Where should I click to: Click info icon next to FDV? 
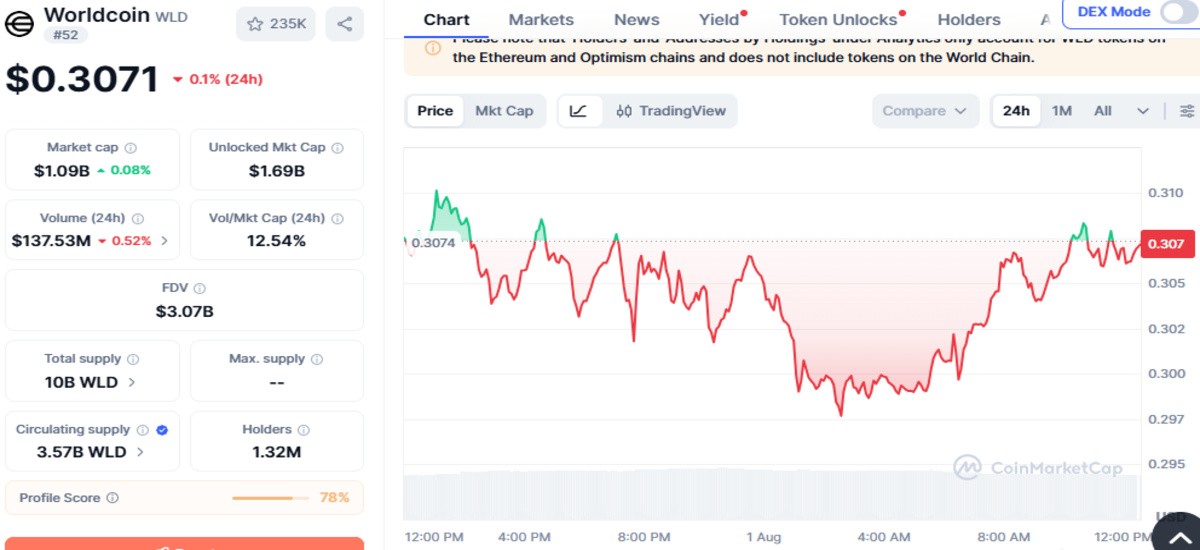(200, 288)
